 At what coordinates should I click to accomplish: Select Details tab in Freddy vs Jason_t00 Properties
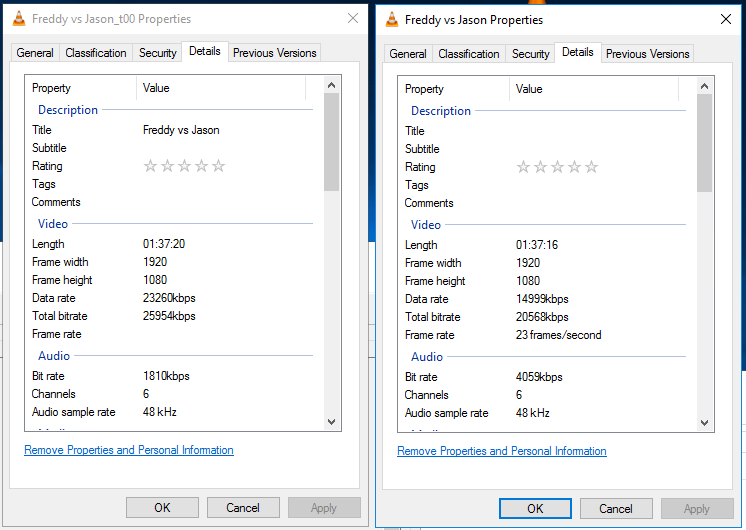[x=205, y=51]
